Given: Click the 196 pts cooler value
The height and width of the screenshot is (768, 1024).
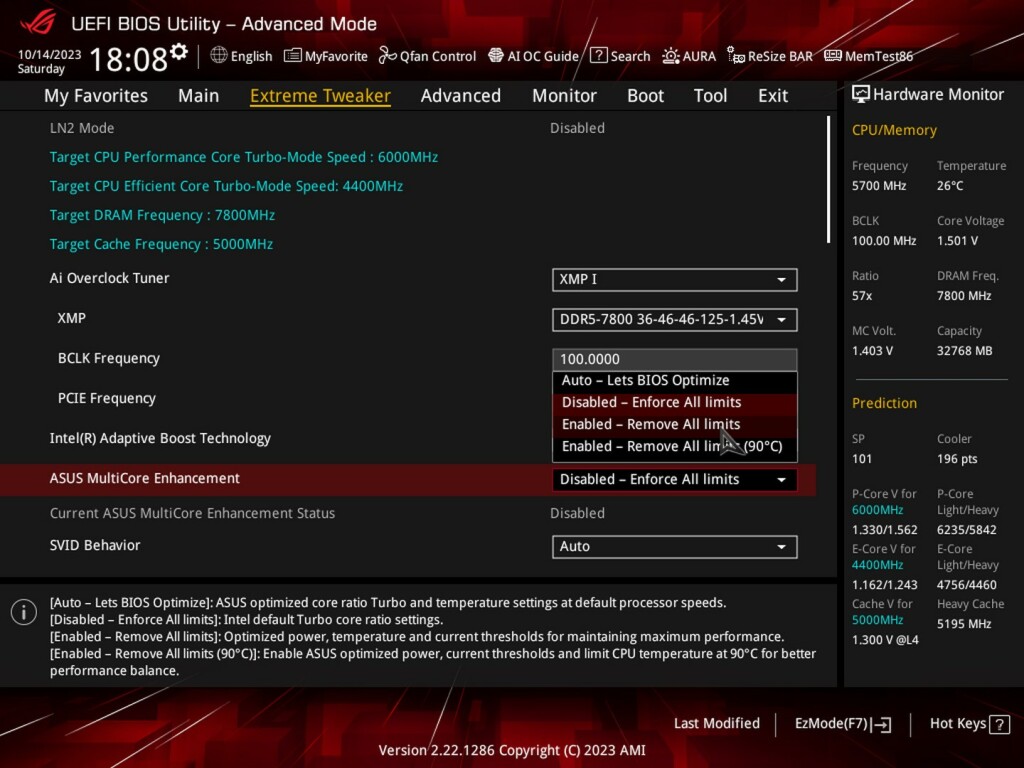Looking at the screenshot, I should 957,459.
